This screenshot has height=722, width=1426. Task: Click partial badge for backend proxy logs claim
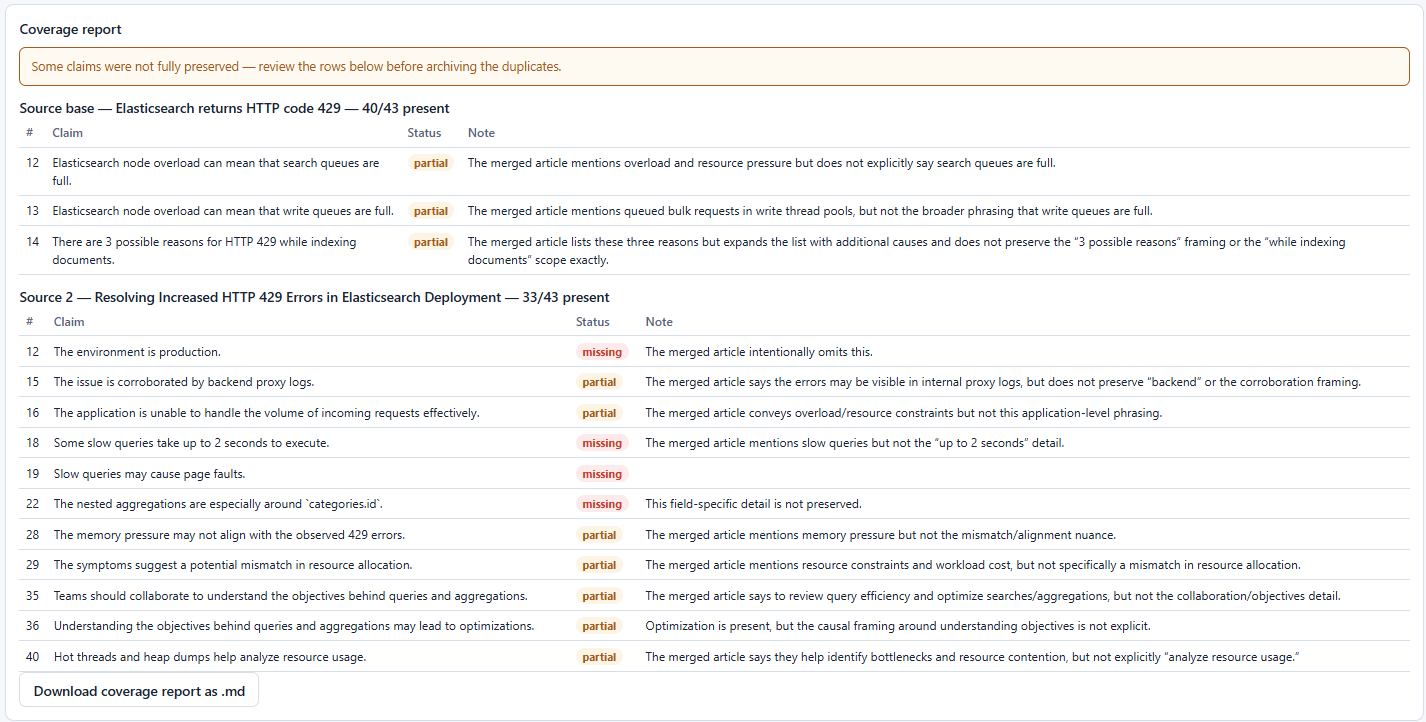click(x=599, y=382)
